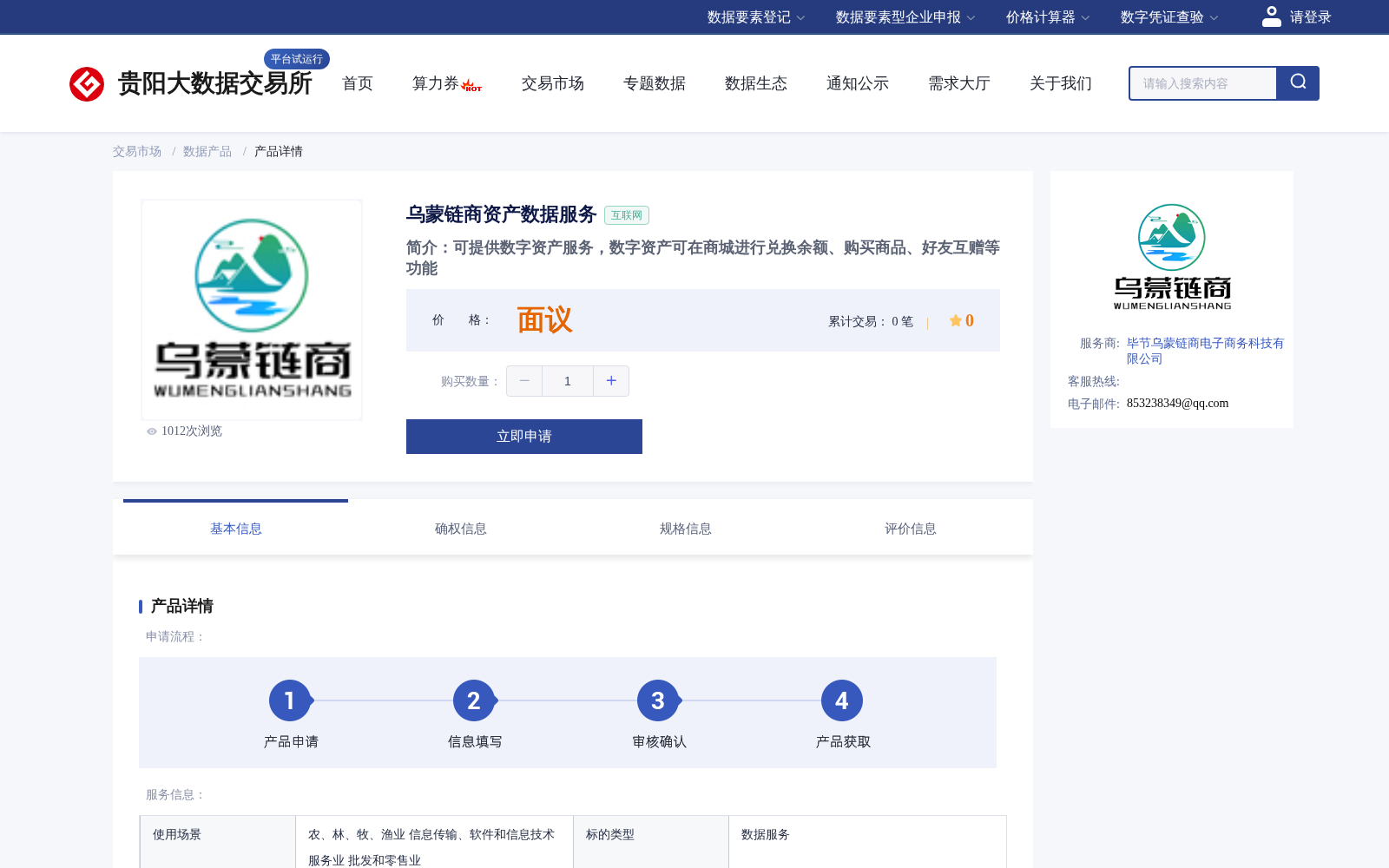Open provider 毕节乌蒙链商电子商务科技有限公司 link

tap(1206, 351)
